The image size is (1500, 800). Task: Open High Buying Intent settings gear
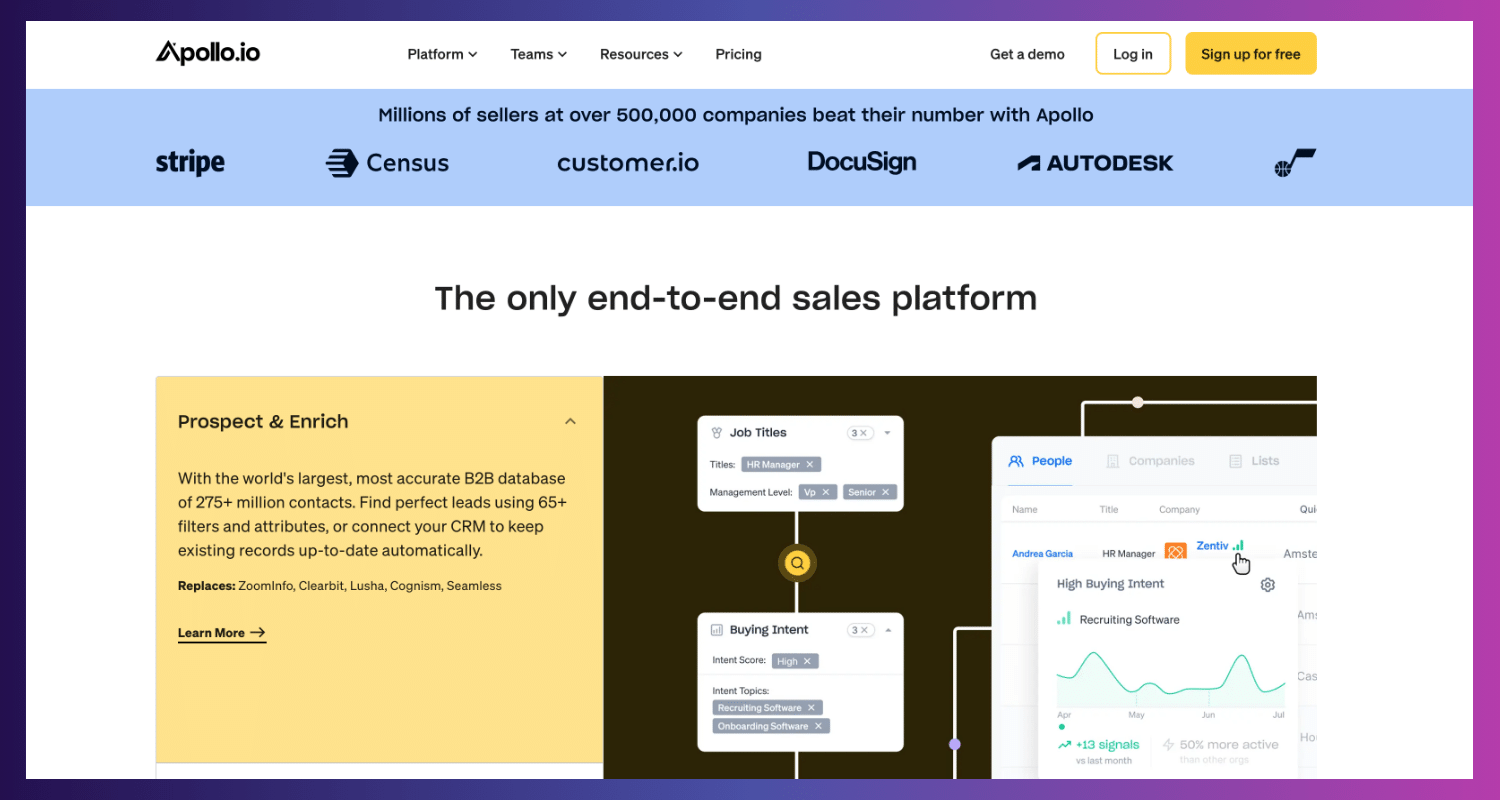pos(1268,584)
